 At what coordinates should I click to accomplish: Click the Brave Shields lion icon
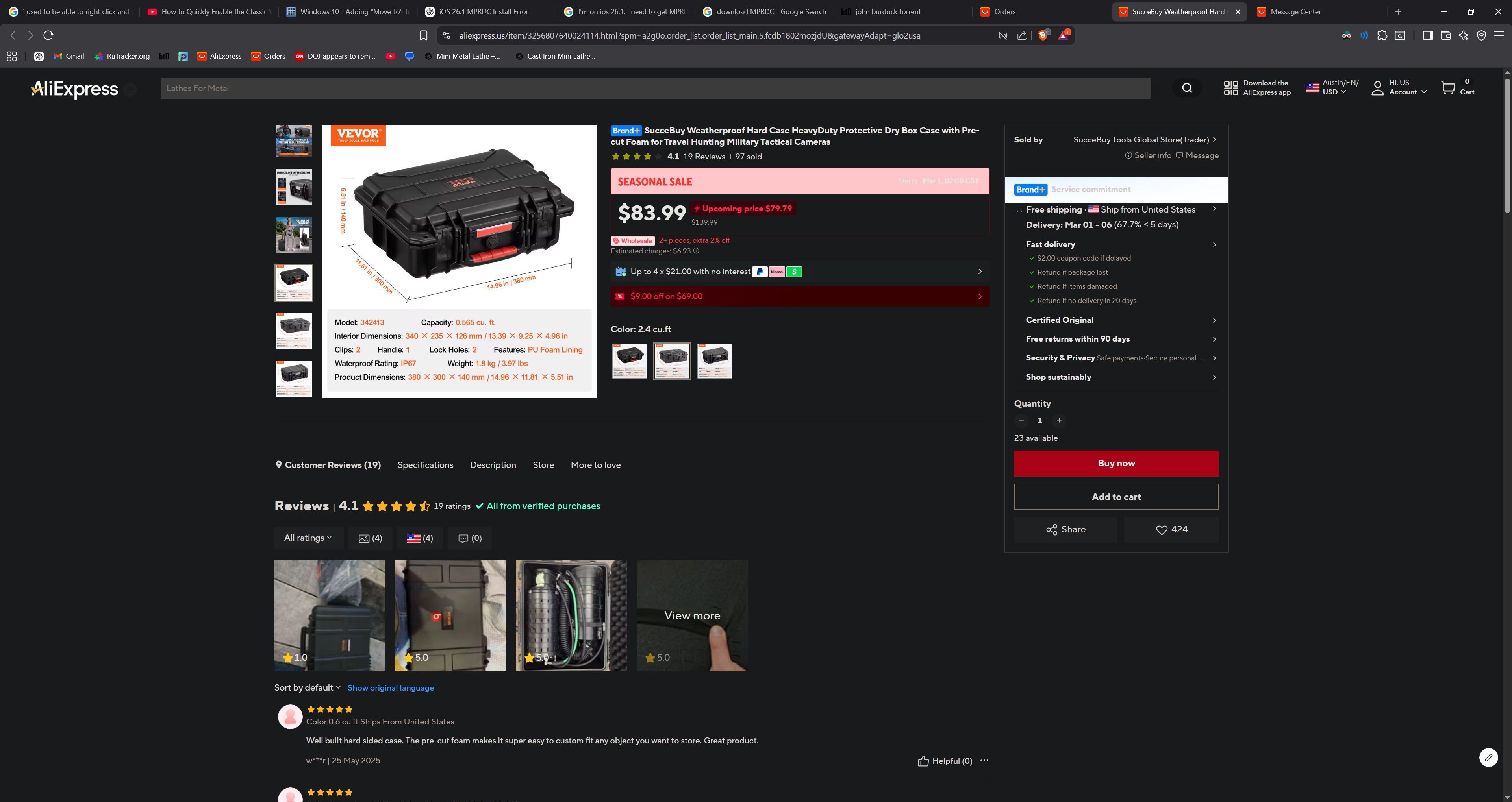click(1042, 36)
